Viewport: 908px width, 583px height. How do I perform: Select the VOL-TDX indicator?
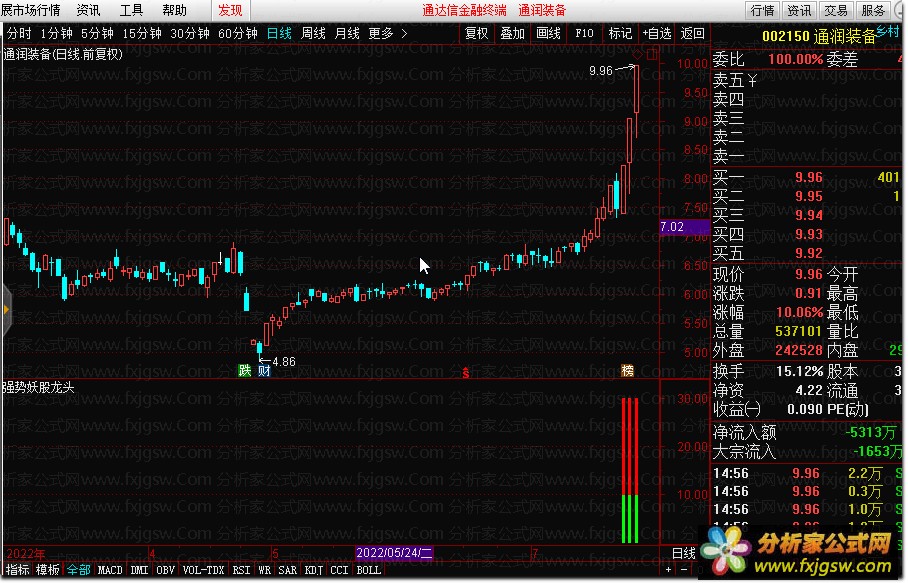(x=203, y=570)
